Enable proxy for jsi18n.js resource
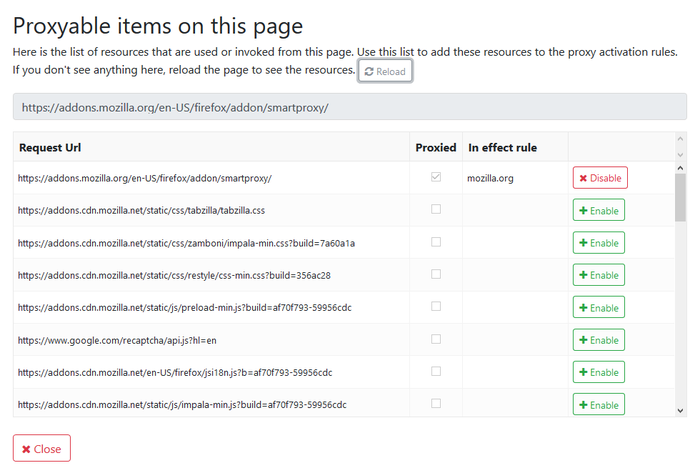Viewport: 700px width, 468px height. pyautogui.click(x=598, y=372)
